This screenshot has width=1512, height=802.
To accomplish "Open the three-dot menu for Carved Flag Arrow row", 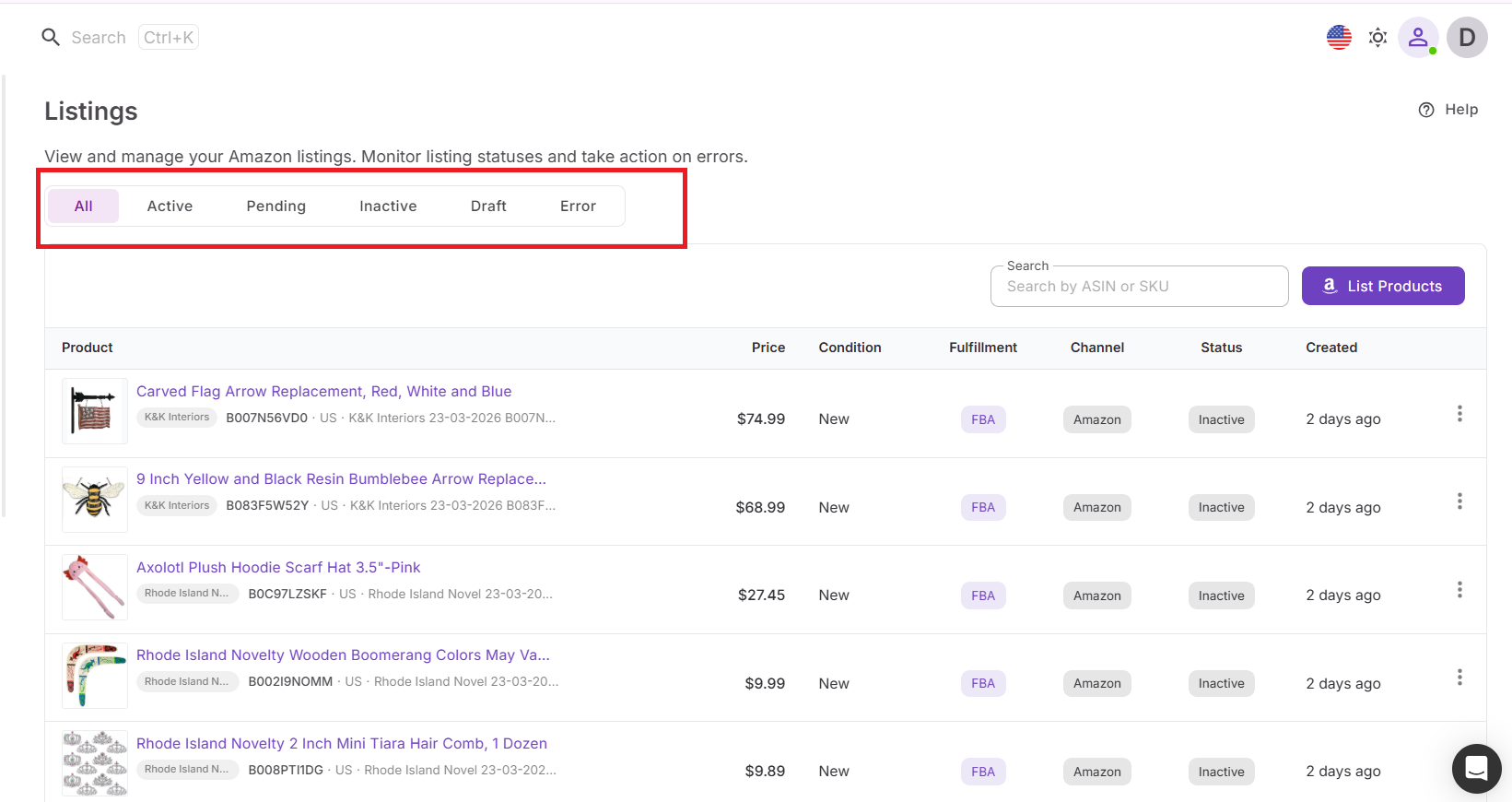I will 1459,414.
